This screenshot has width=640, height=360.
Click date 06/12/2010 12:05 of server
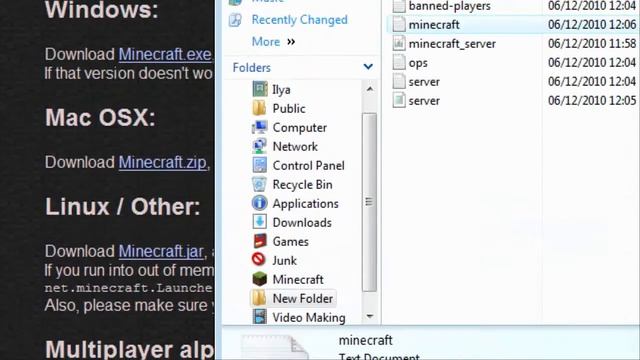pos(592,100)
